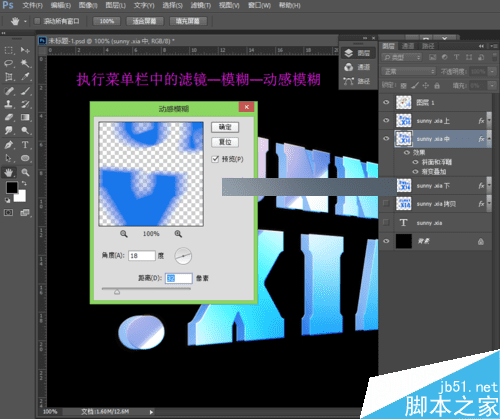
Task: Select the Eraser tool
Action: click(9, 117)
